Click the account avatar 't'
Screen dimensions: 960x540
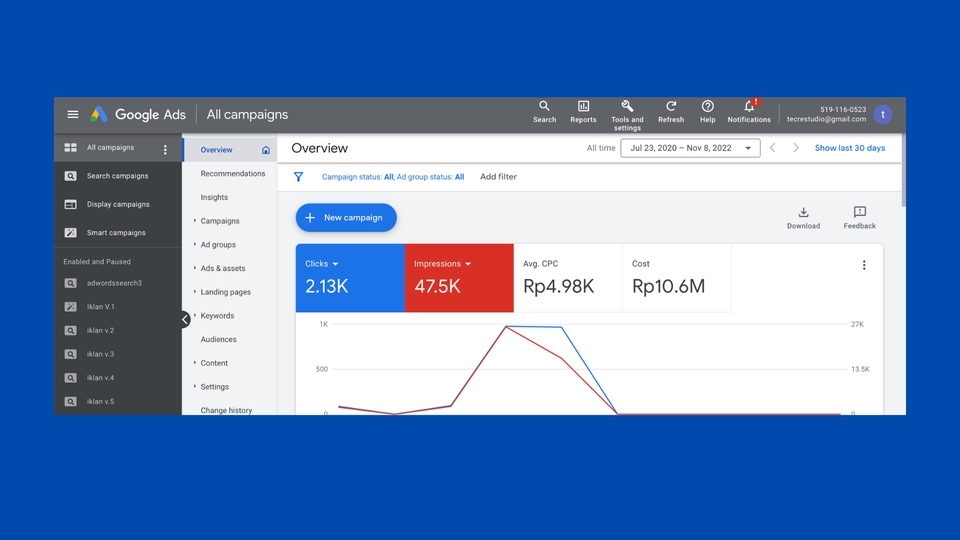882,114
